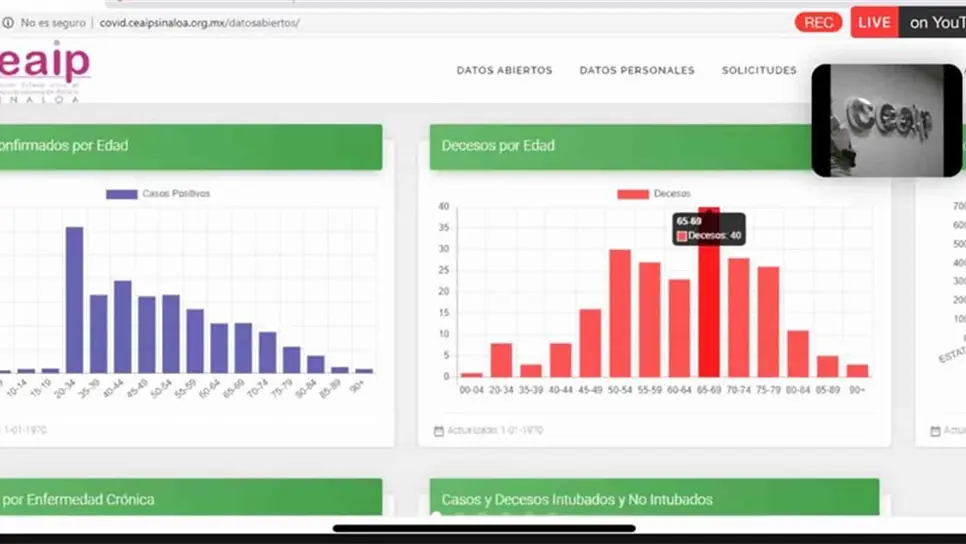Image resolution: width=966 pixels, height=544 pixels.
Task: Click the ceaip video thumbnail overlay
Action: (887, 120)
